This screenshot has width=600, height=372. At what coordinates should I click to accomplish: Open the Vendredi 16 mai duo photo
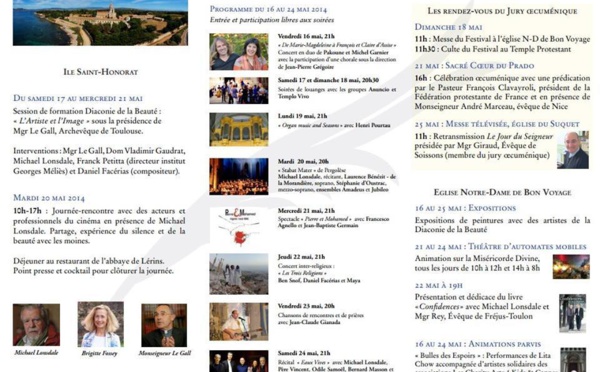pyautogui.click(x=239, y=52)
